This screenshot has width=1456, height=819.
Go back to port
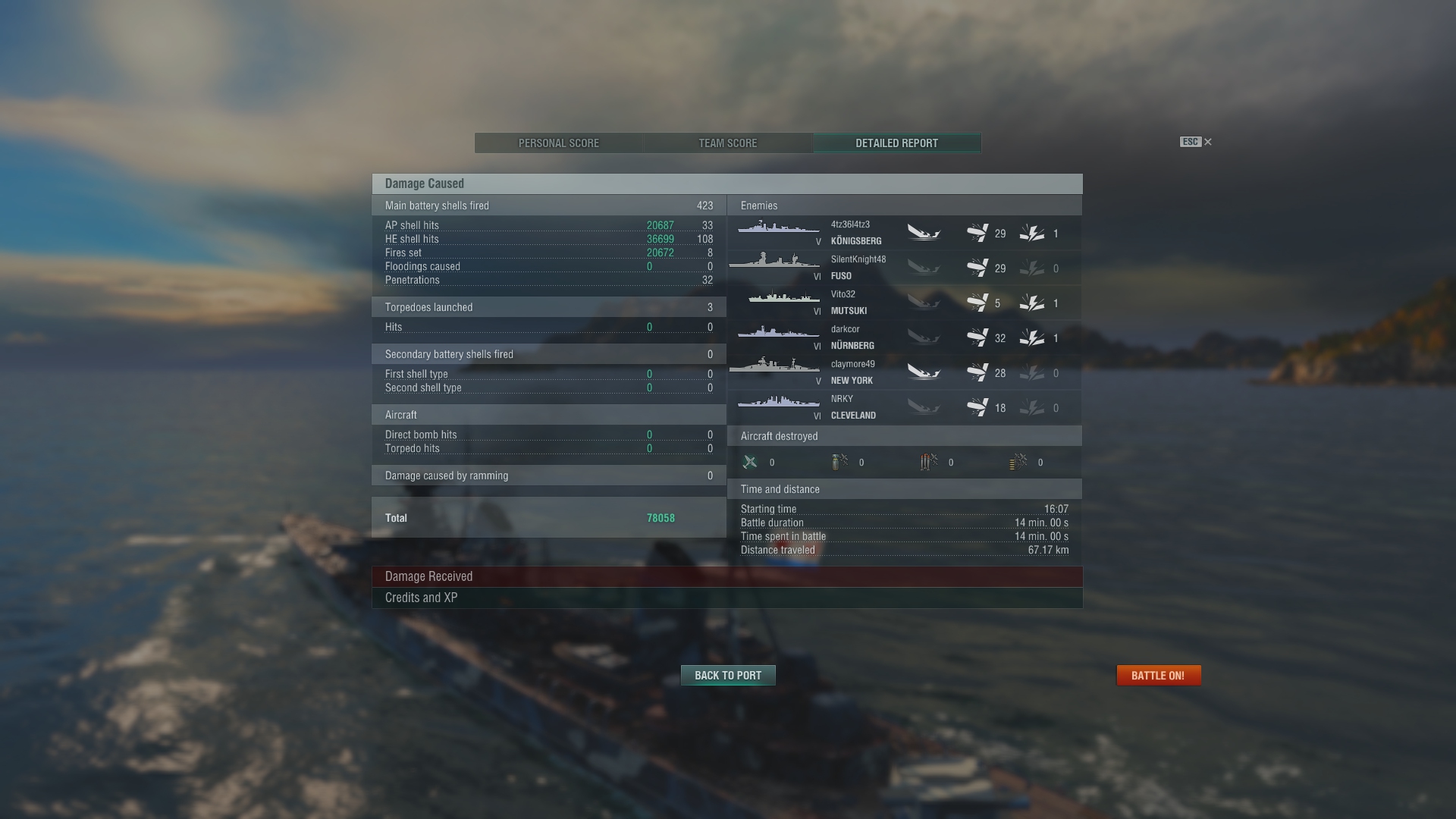pyautogui.click(x=728, y=676)
